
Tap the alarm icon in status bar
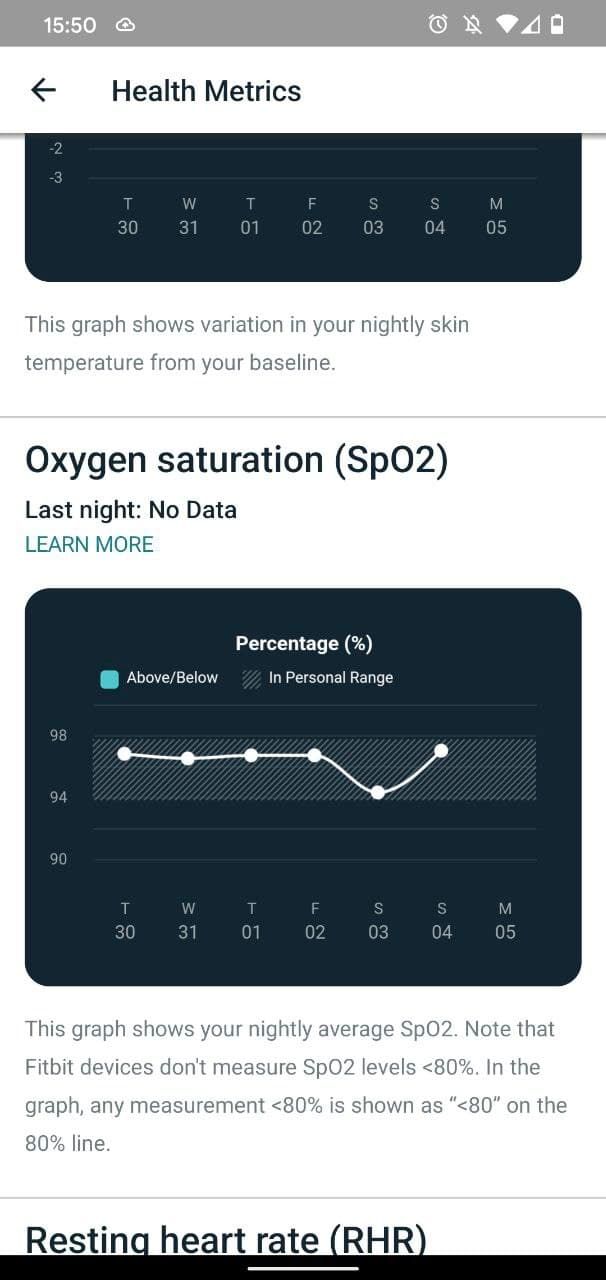[438, 25]
